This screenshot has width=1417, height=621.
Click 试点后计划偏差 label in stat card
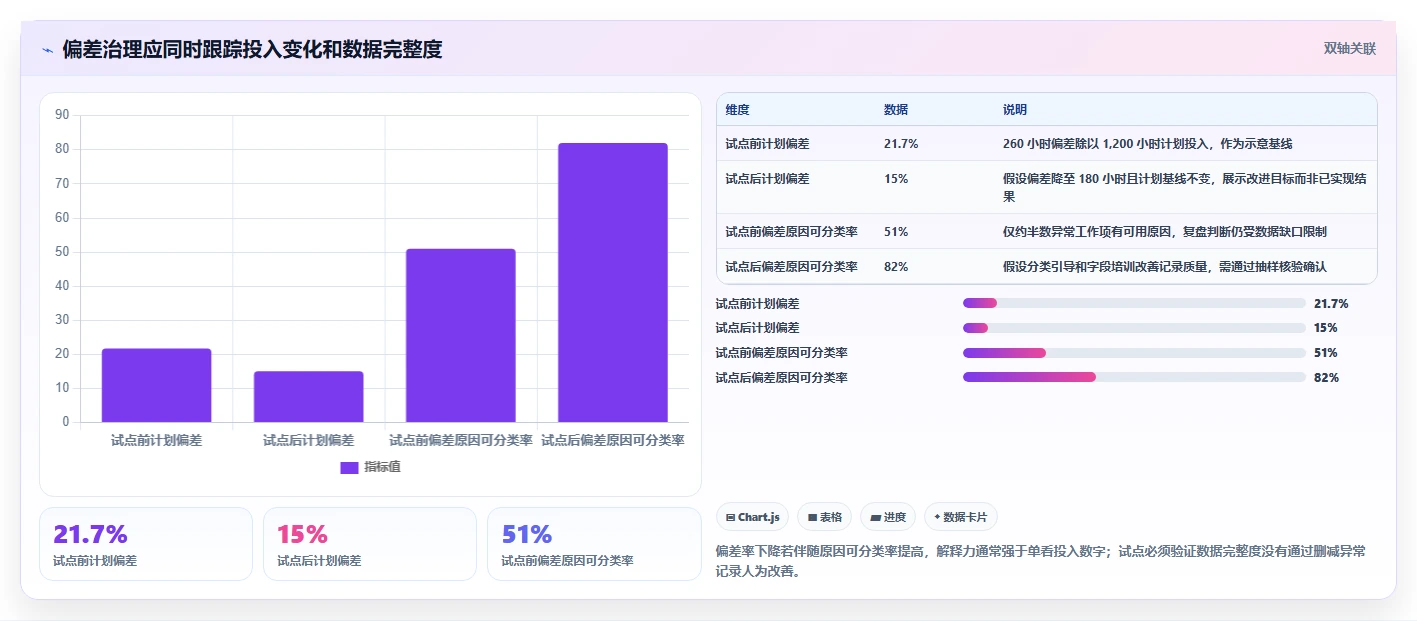319,561
